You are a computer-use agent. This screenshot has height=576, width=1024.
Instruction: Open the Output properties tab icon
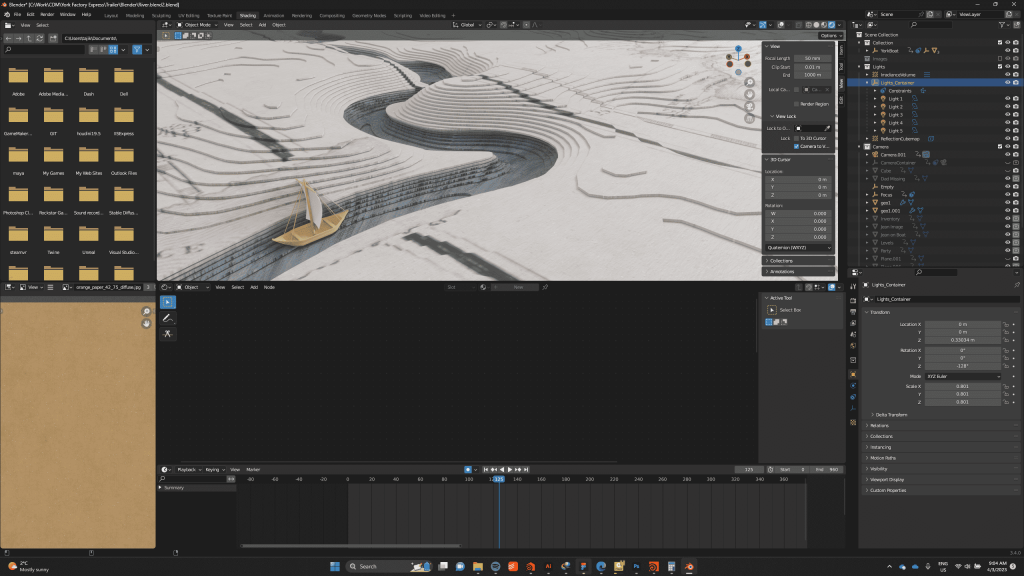(853, 312)
